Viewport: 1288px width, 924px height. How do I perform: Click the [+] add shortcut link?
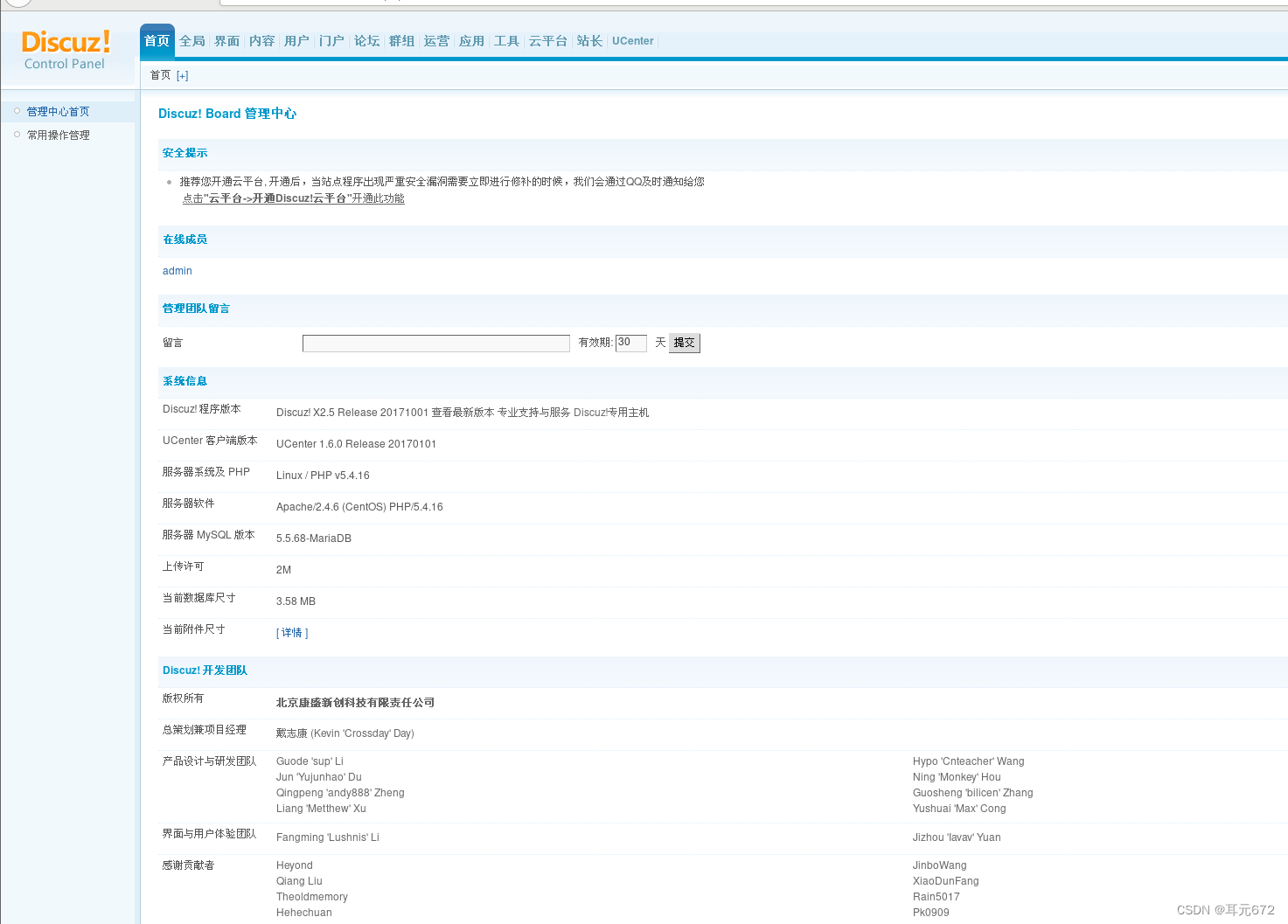[183, 76]
